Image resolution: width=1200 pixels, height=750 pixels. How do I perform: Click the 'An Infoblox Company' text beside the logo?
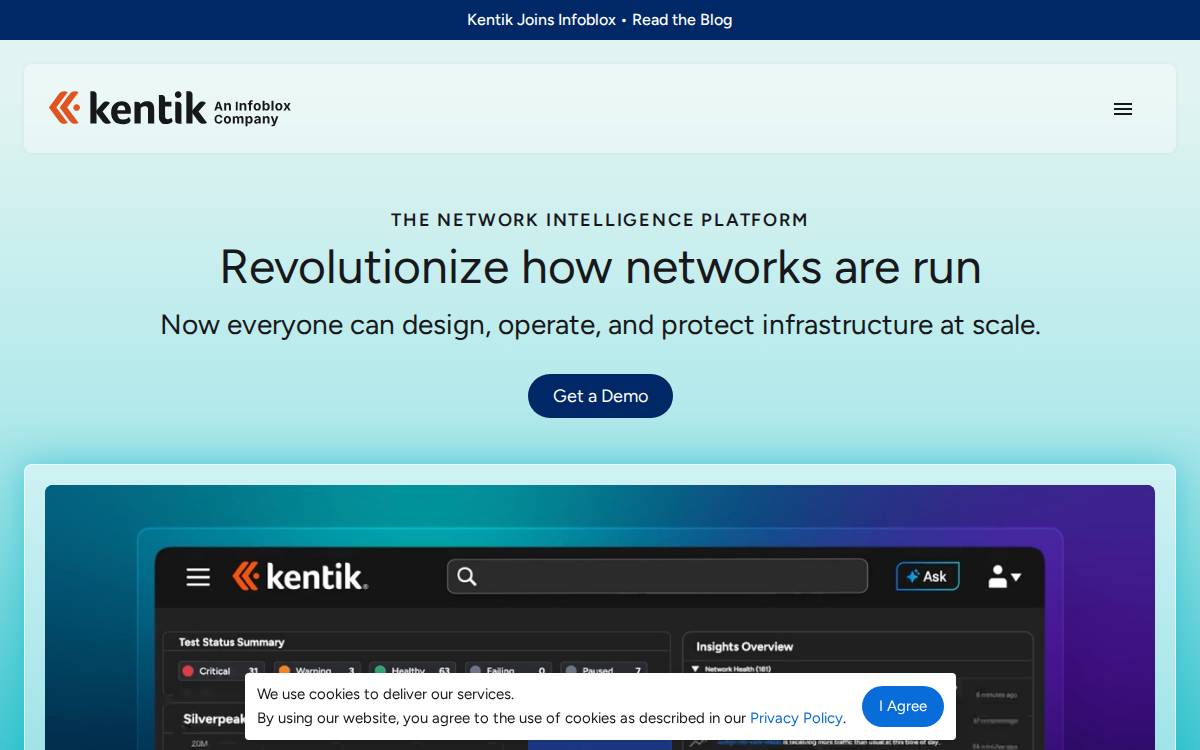(252, 112)
